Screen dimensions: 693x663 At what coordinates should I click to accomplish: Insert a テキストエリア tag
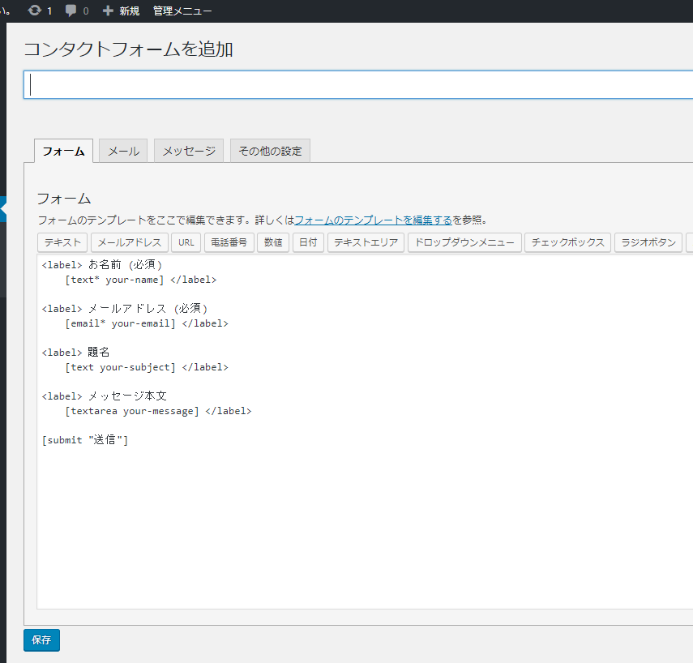(x=366, y=242)
